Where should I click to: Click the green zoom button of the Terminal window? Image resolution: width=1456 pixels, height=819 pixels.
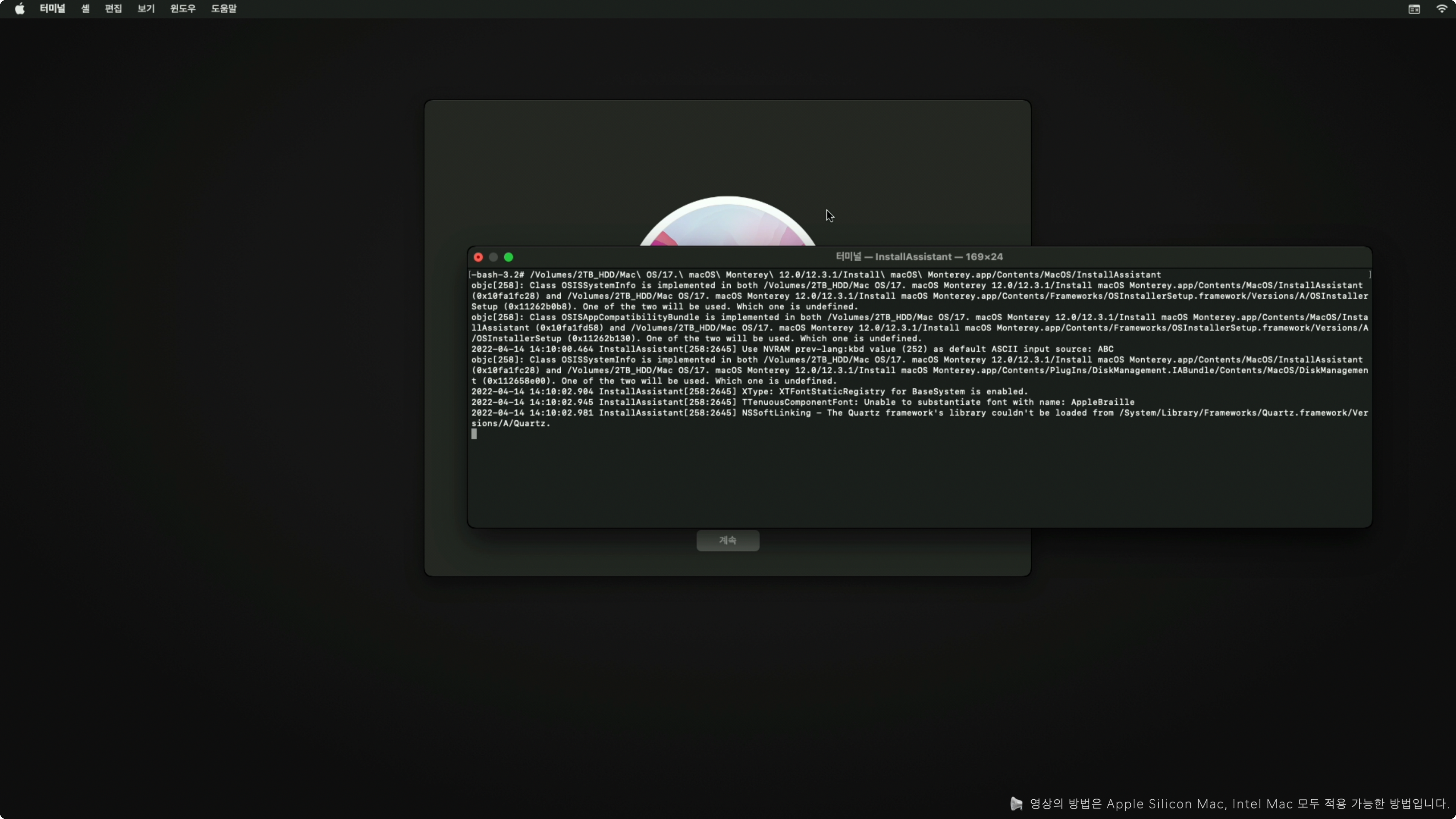pos(509,257)
